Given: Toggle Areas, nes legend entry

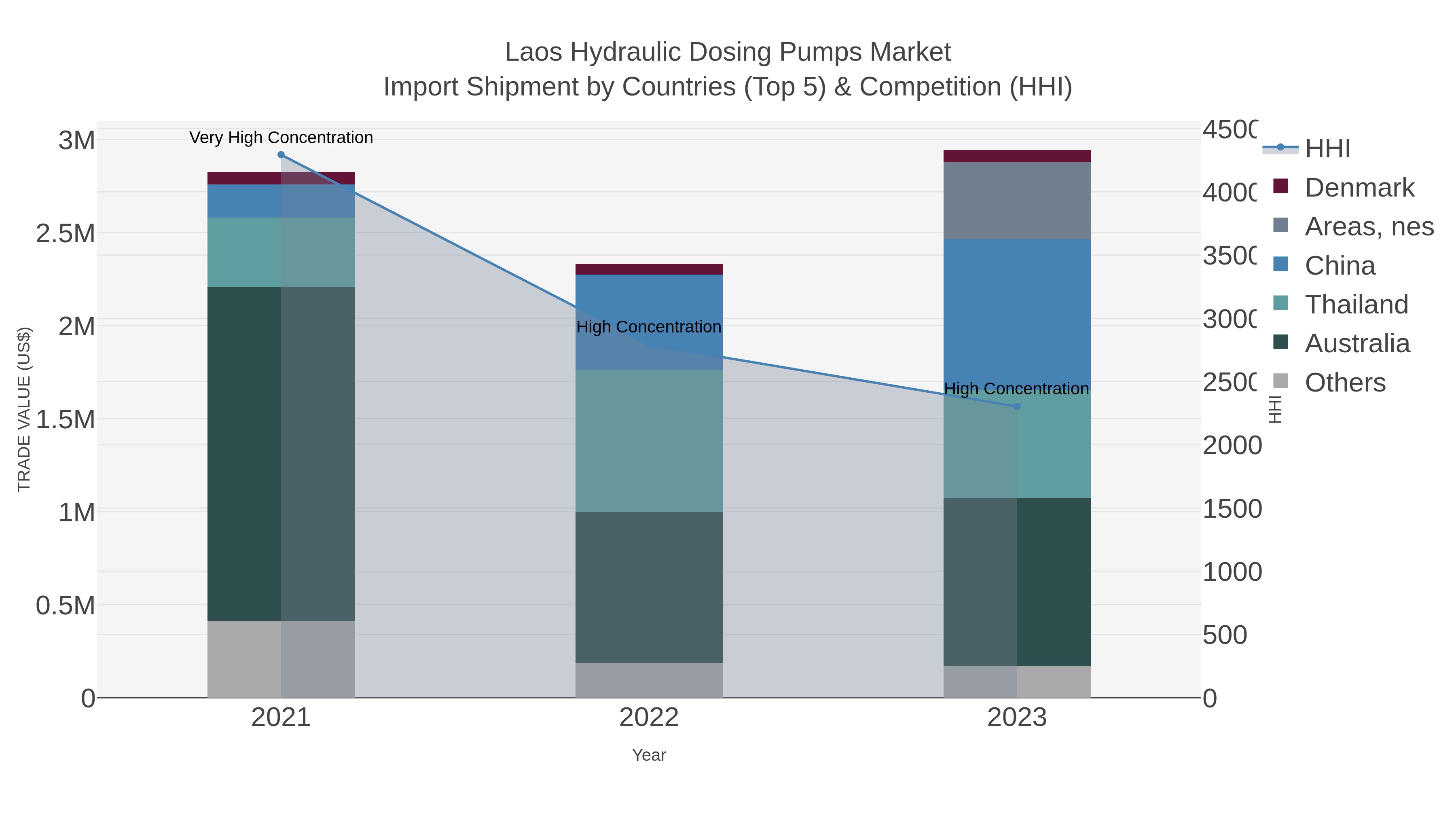Looking at the screenshot, I should coord(1353,226).
